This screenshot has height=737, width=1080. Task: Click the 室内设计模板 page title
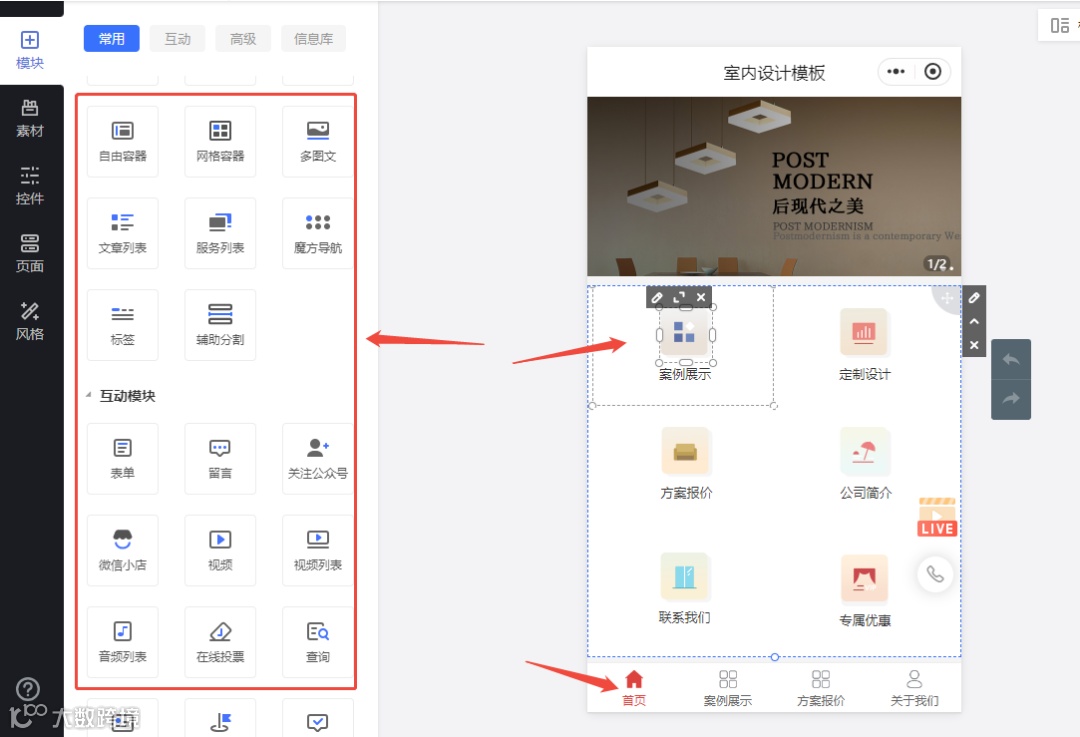click(x=773, y=73)
